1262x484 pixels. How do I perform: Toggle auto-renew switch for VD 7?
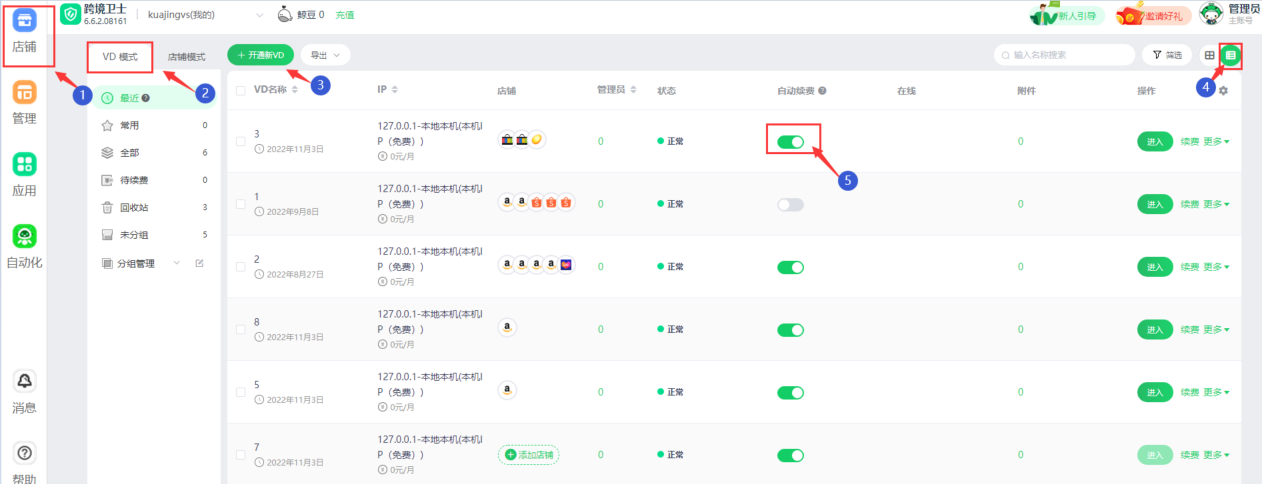(791, 454)
